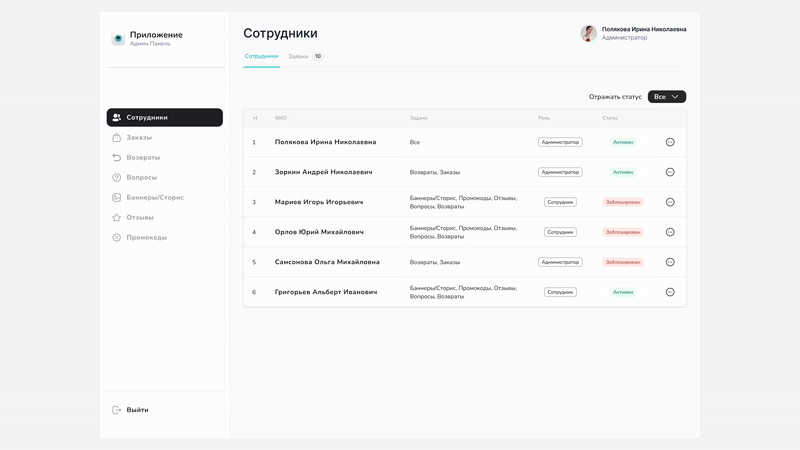Click the Заявки count badge 10
The image size is (800, 450).
[x=318, y=56]
